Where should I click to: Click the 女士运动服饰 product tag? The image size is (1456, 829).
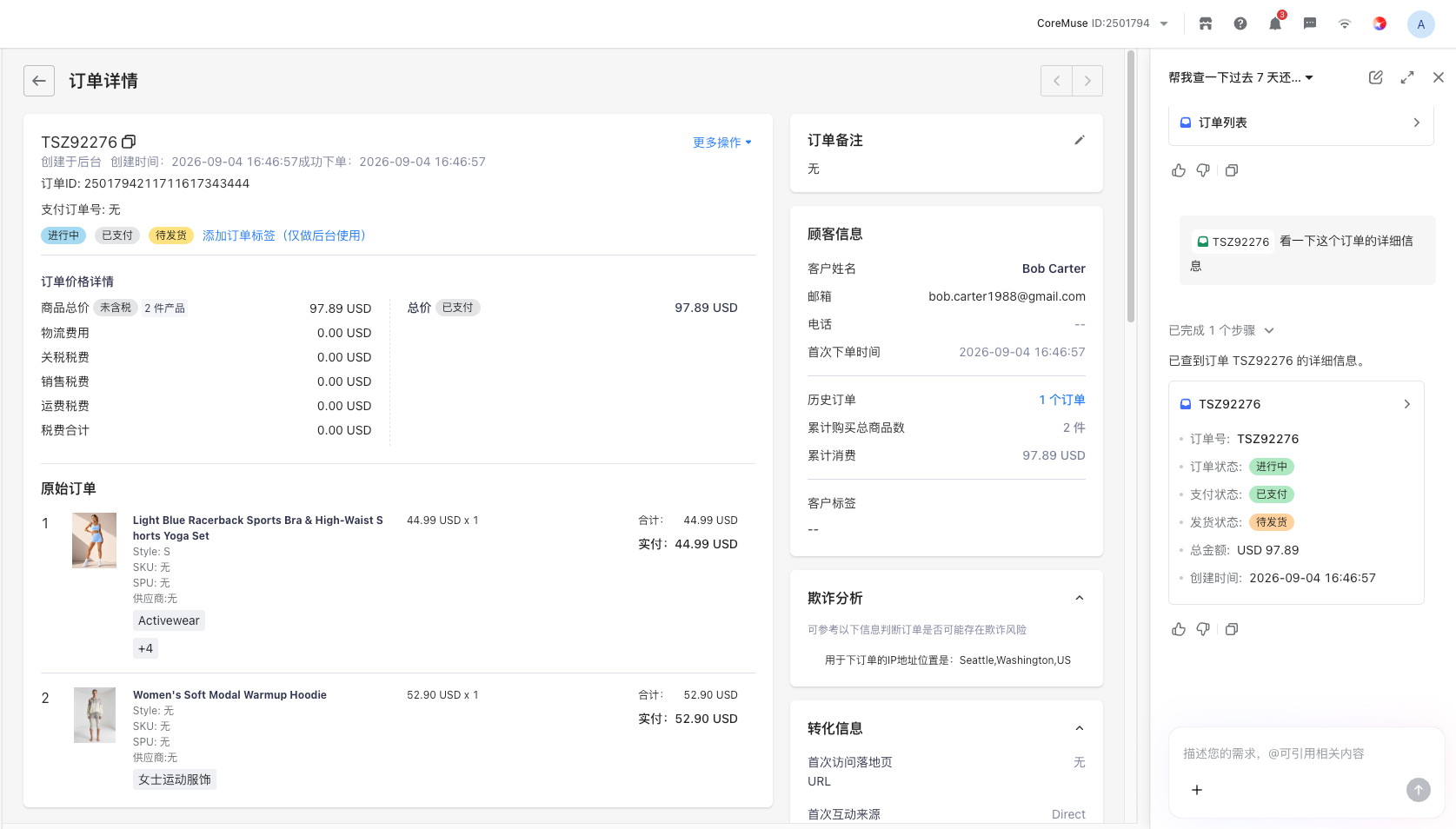(x=175, y=779)
